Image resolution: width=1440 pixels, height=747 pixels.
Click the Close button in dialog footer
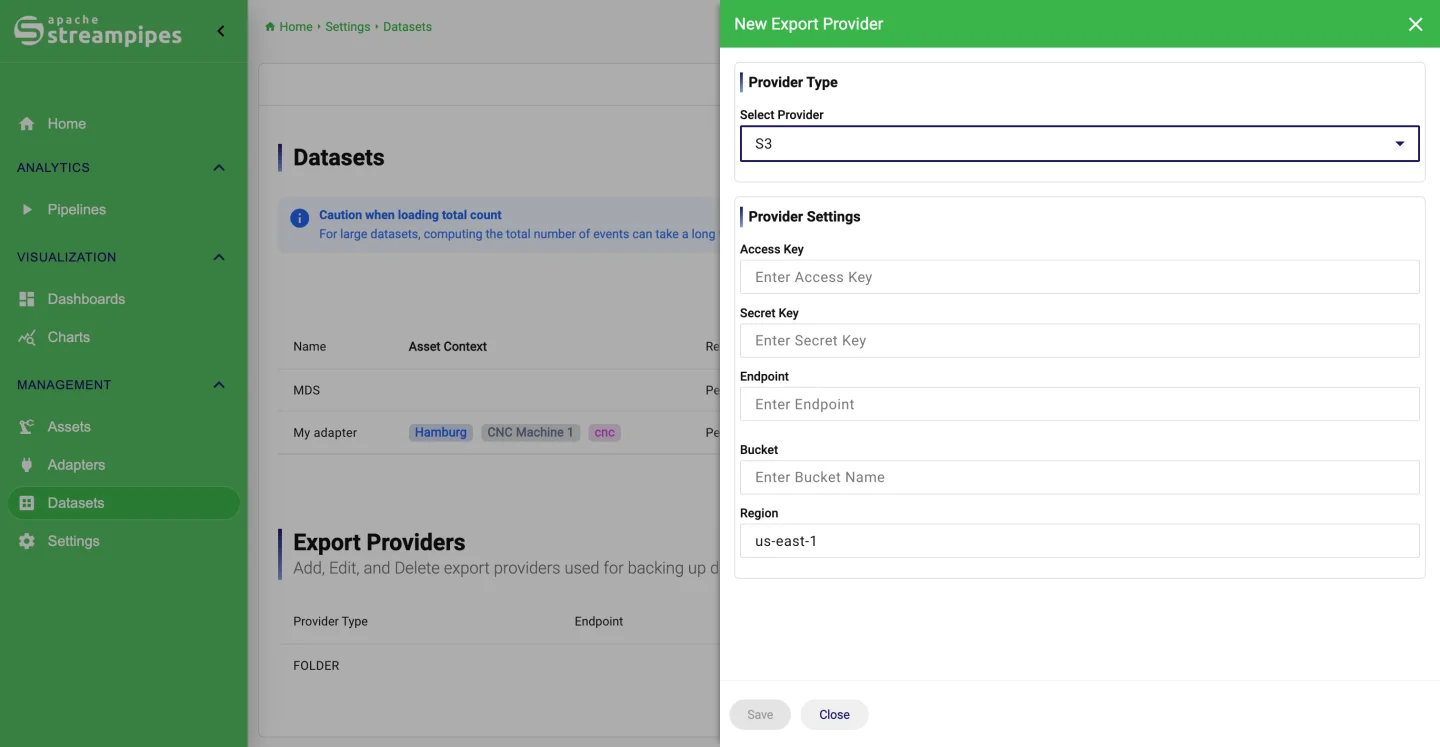(x=834, y=715)
